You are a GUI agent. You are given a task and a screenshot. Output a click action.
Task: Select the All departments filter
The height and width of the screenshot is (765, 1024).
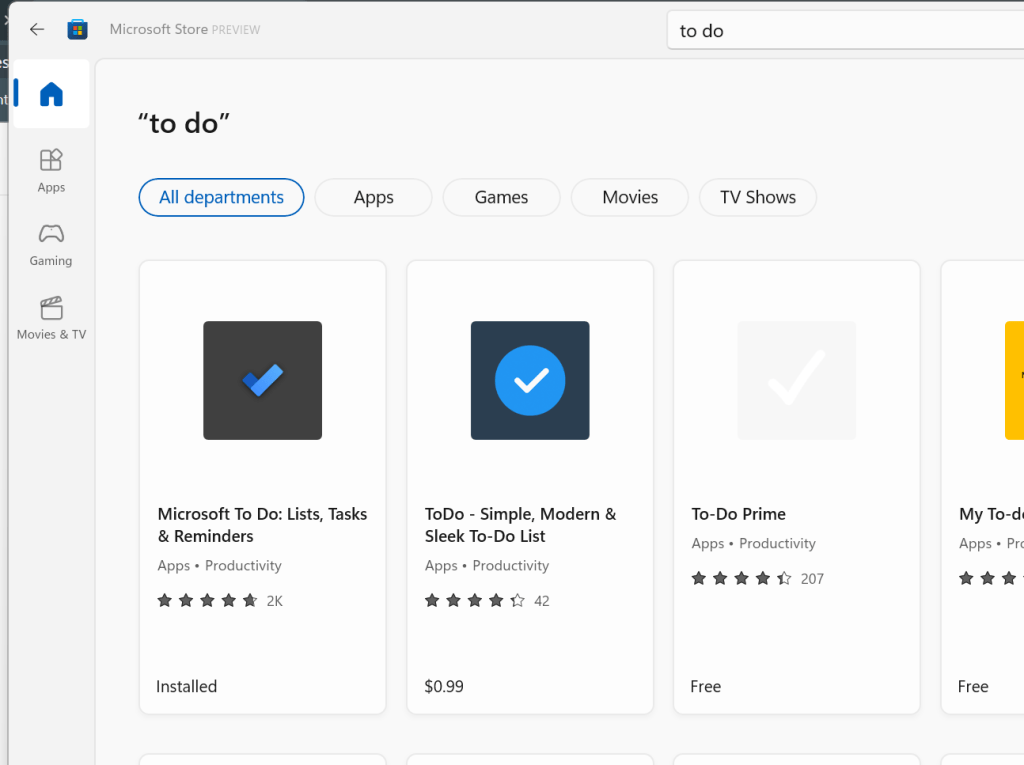tap(221, 197)
